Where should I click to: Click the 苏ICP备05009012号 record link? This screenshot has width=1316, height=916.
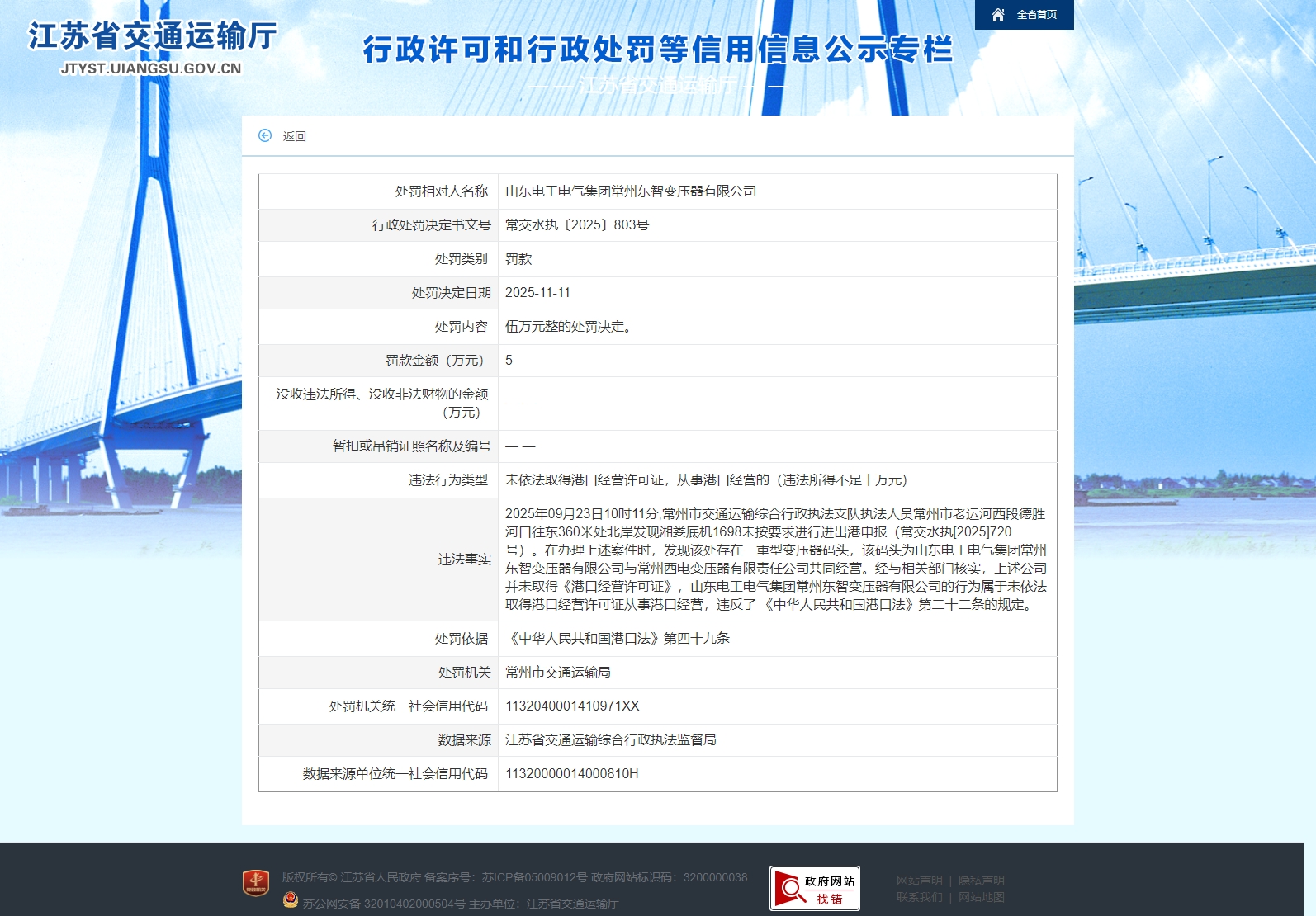tap(534, 877)
